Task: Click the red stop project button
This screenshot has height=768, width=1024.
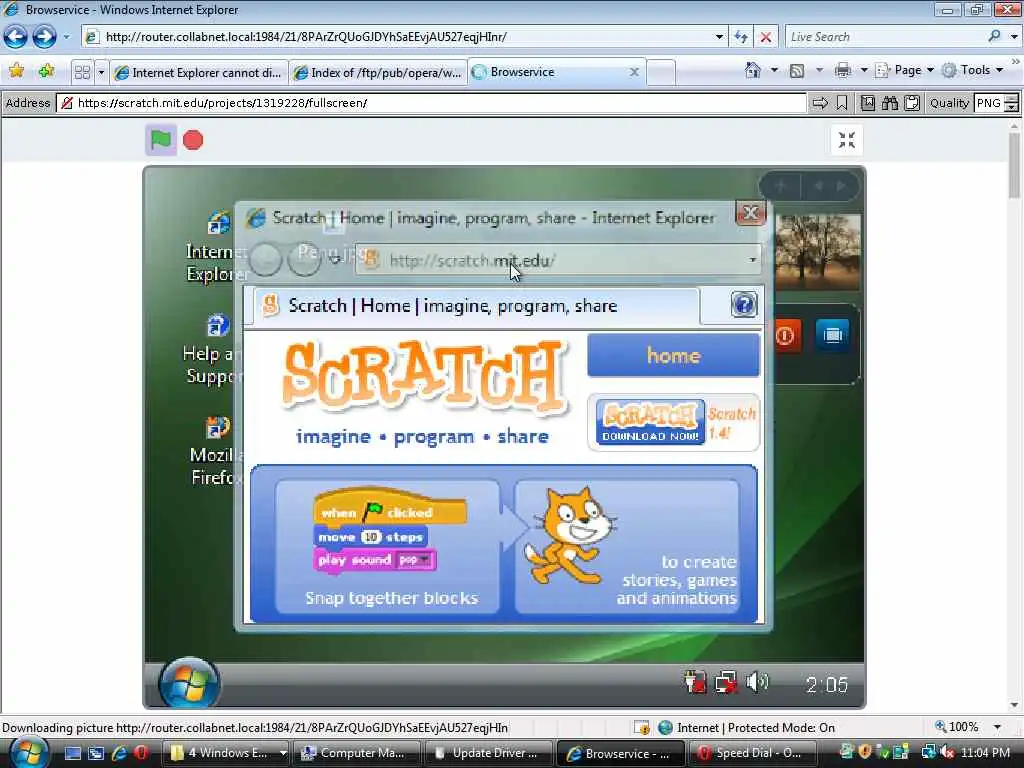Action: tap(193, 140)
